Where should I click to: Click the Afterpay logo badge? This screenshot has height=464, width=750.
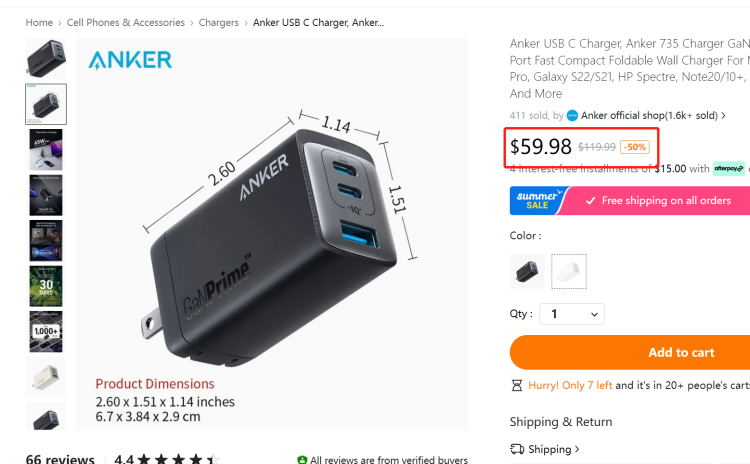pos(728,168)
